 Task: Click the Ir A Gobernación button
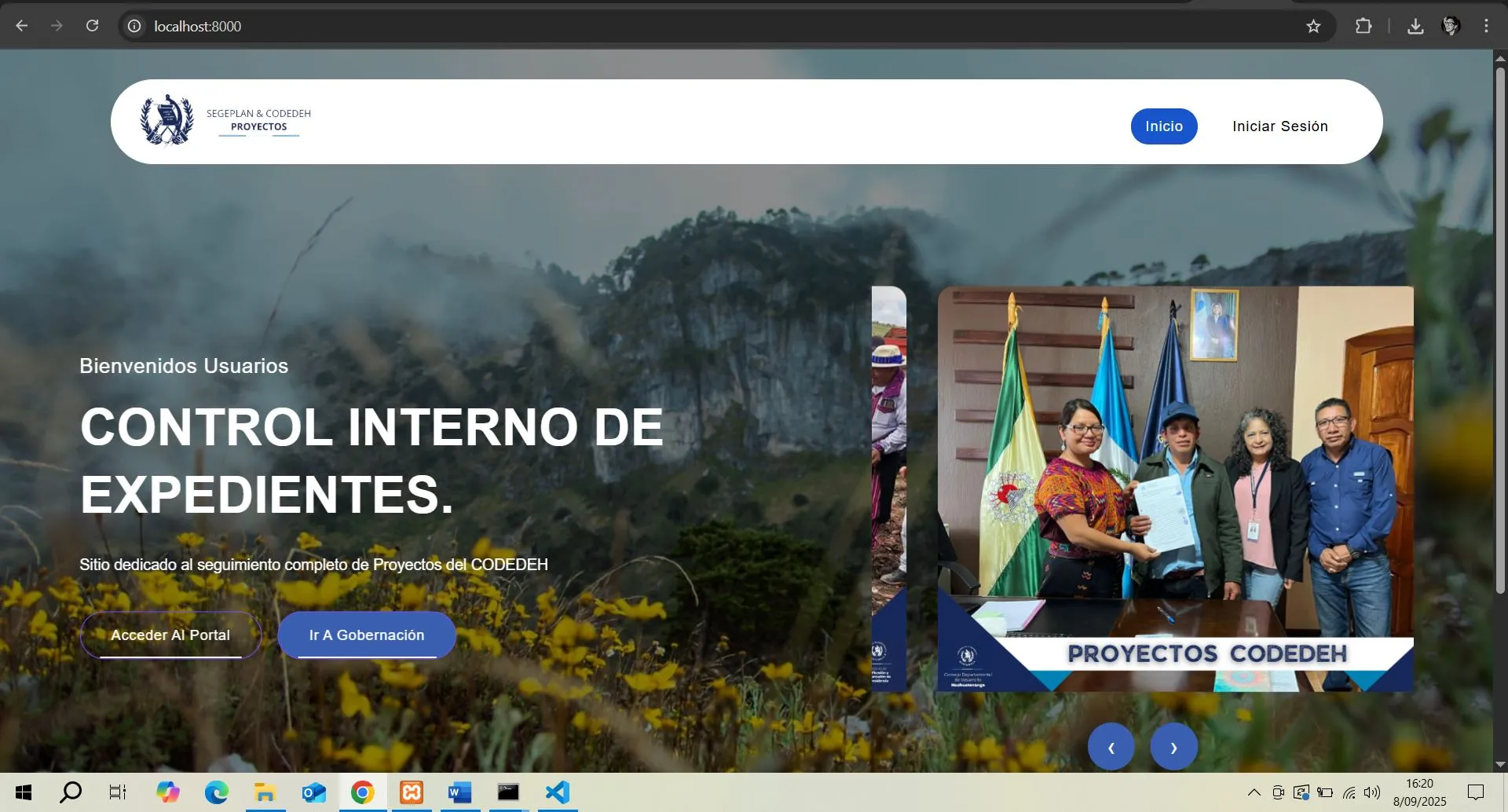tap(366, 635)
